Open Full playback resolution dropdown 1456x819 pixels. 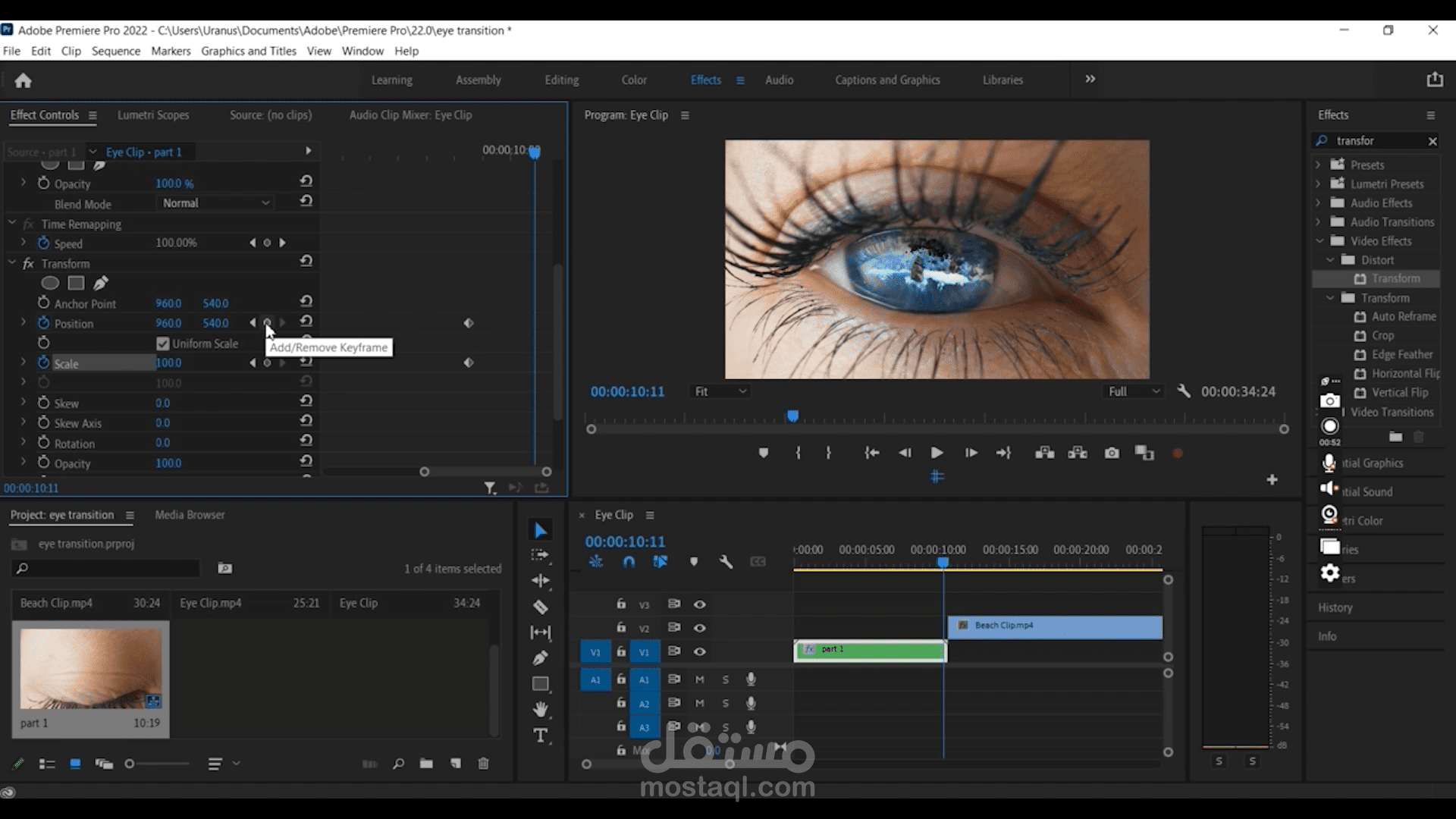(1134, 391)
